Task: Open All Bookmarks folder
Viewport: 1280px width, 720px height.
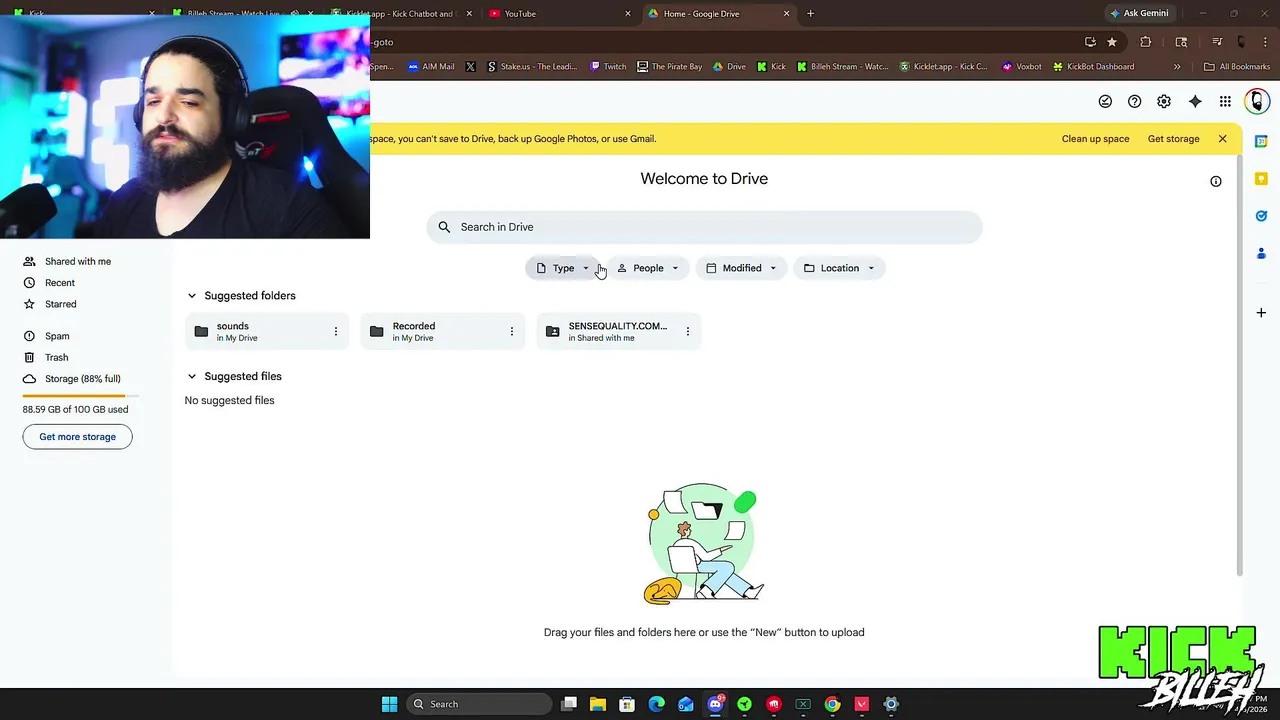Action: [x=1236, y=67]
